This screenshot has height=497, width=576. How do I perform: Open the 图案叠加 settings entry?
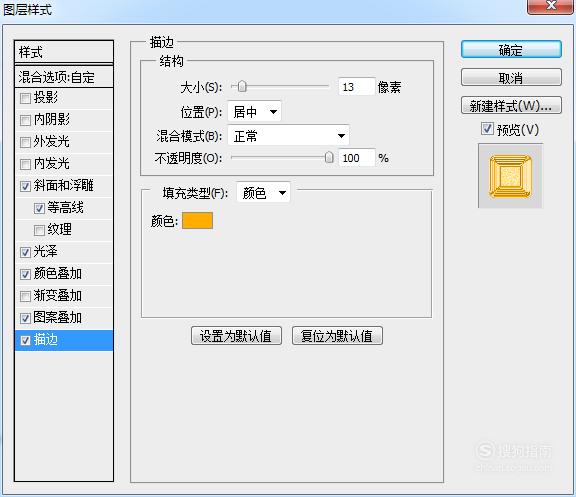57,318
